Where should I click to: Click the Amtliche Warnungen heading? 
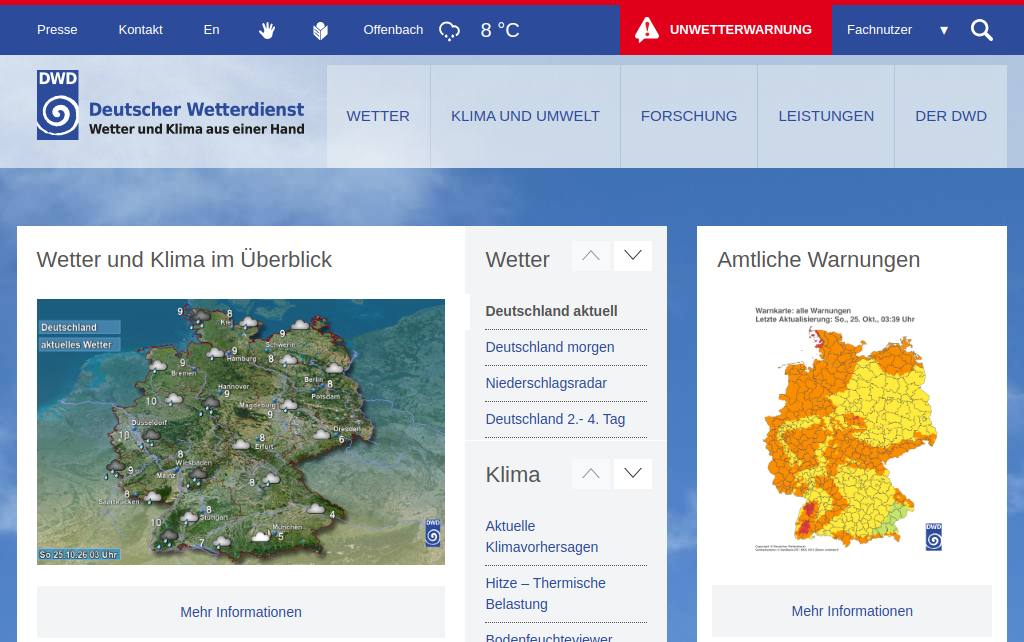818,260
